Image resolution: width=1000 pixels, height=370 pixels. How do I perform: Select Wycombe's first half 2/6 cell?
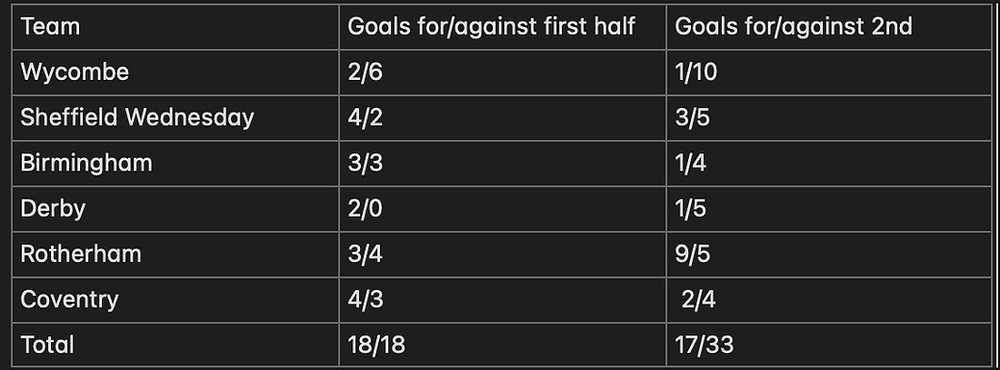tap(503, 72)
